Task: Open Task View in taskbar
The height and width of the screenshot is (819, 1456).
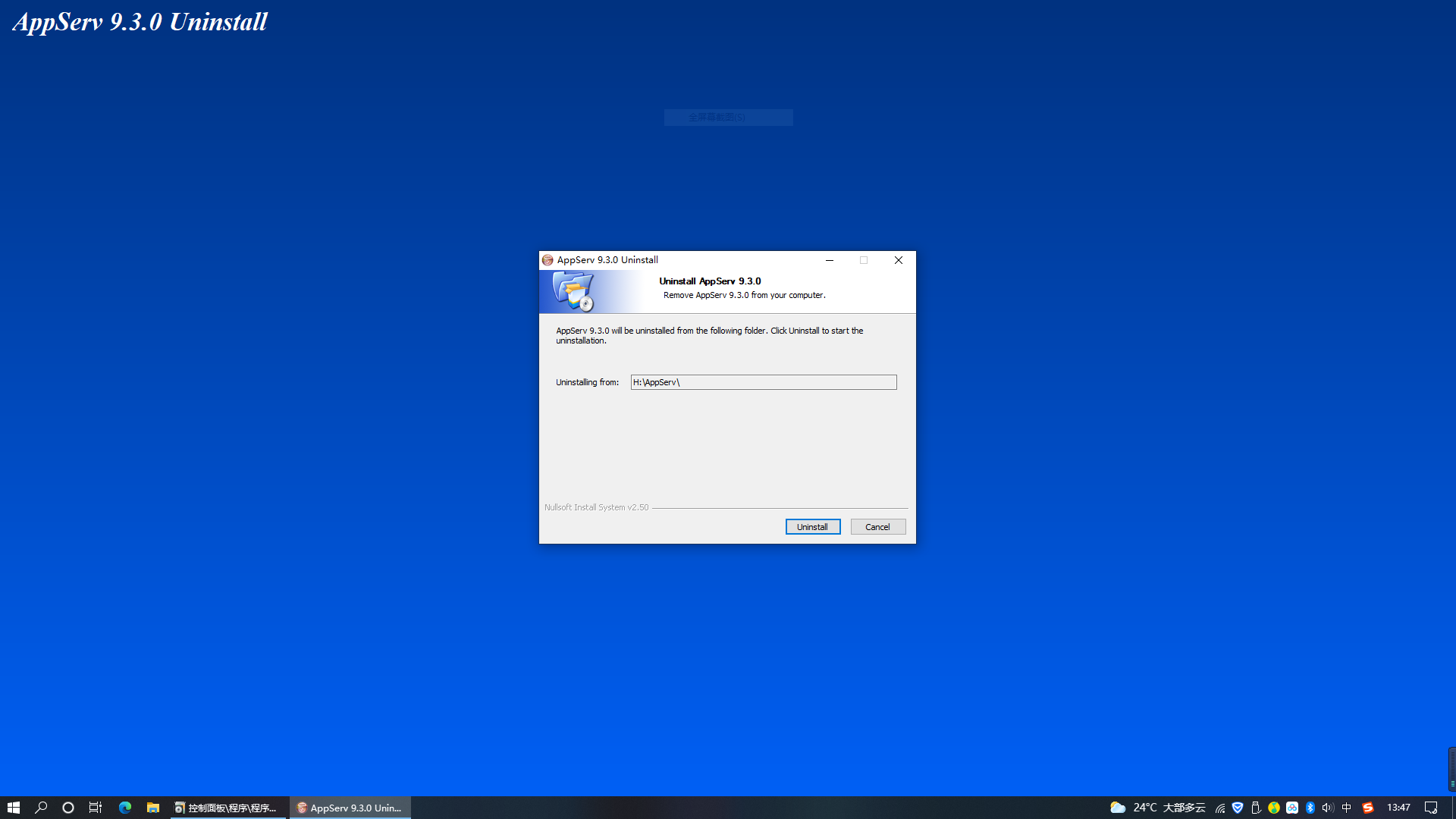Action: 96,808
